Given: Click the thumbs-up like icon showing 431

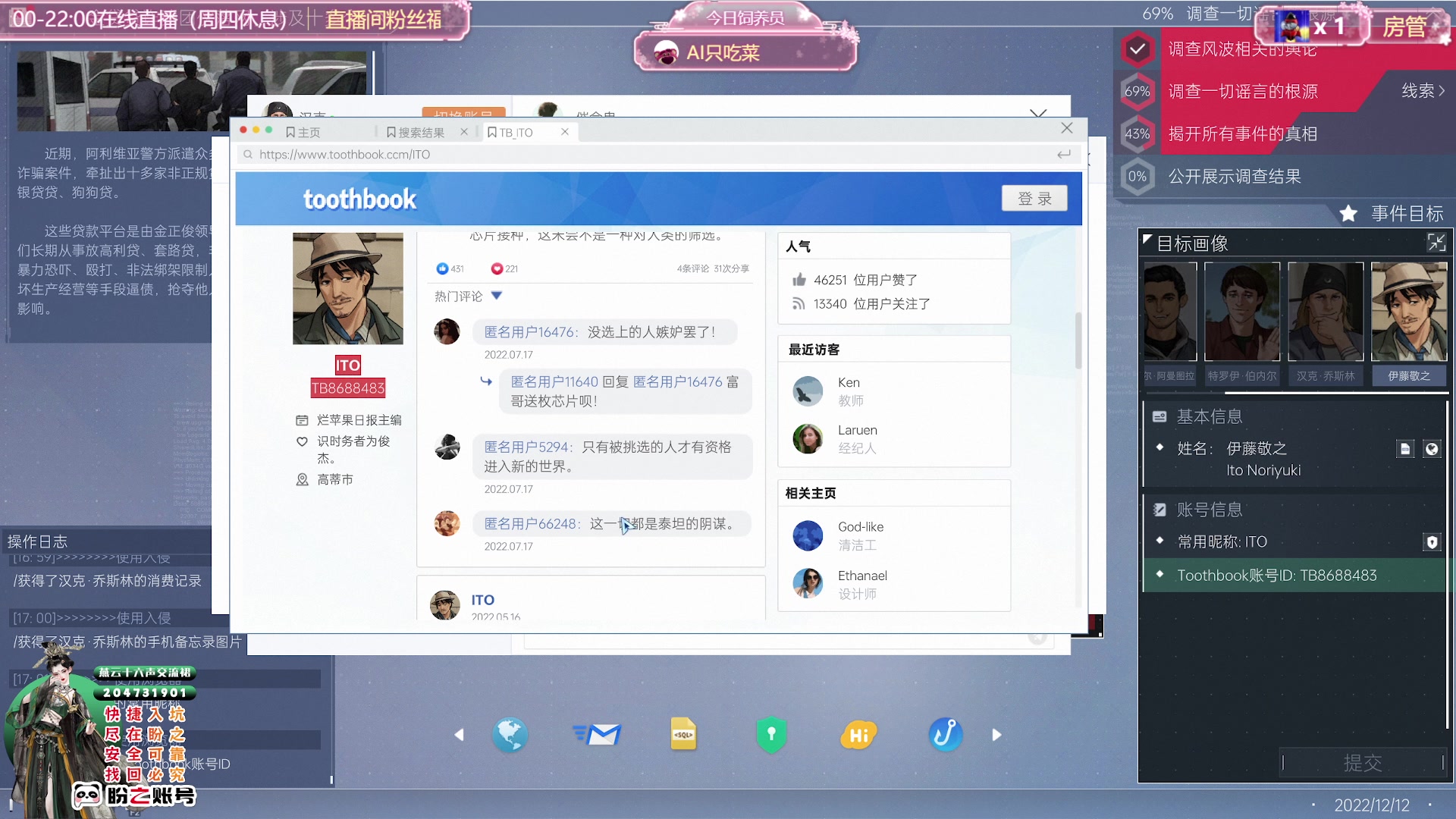Looking at the screenshot, I should coord(442,268).
